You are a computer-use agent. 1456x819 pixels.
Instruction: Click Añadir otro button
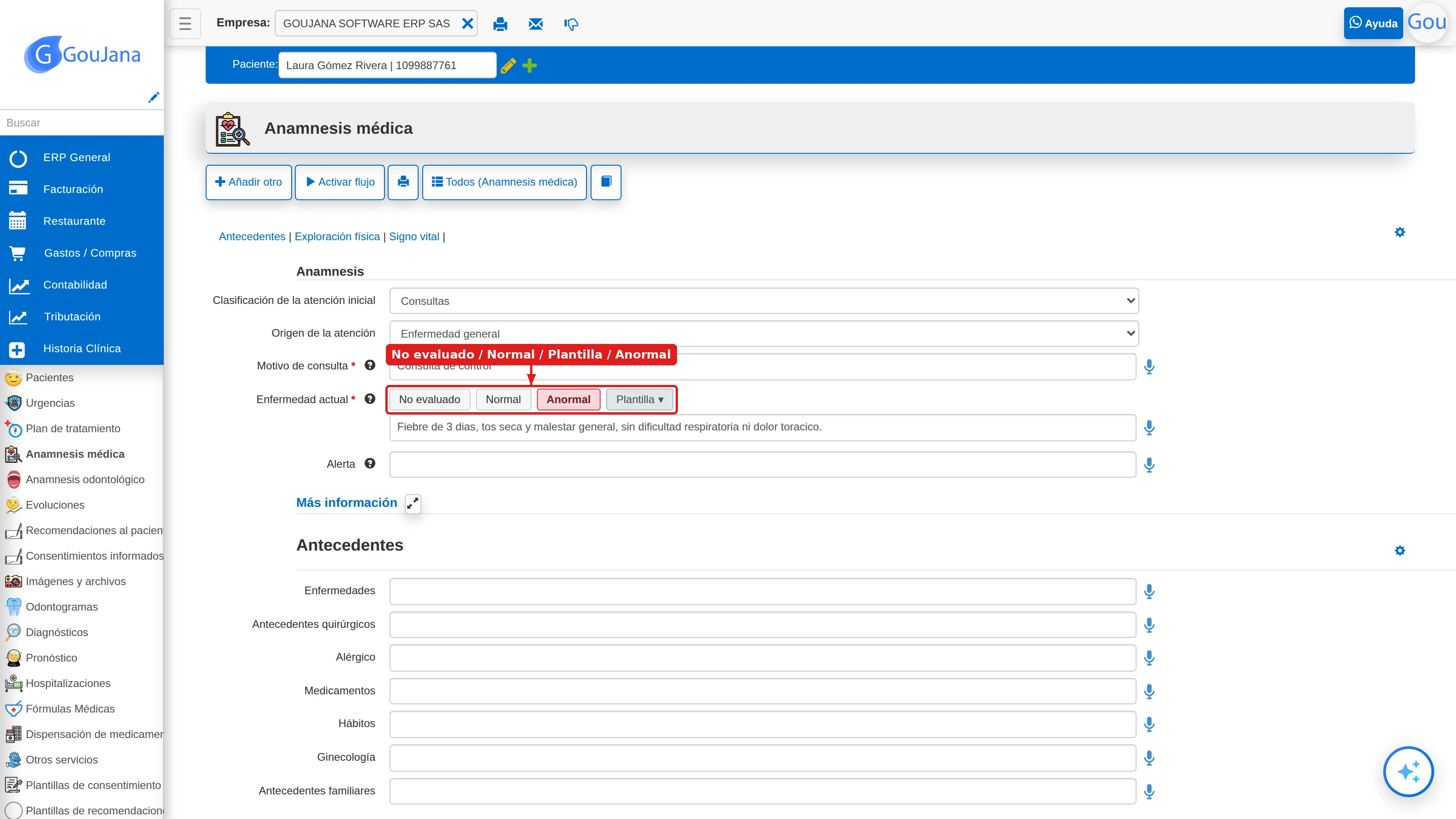pyautogui.click(x=249, y=182)
